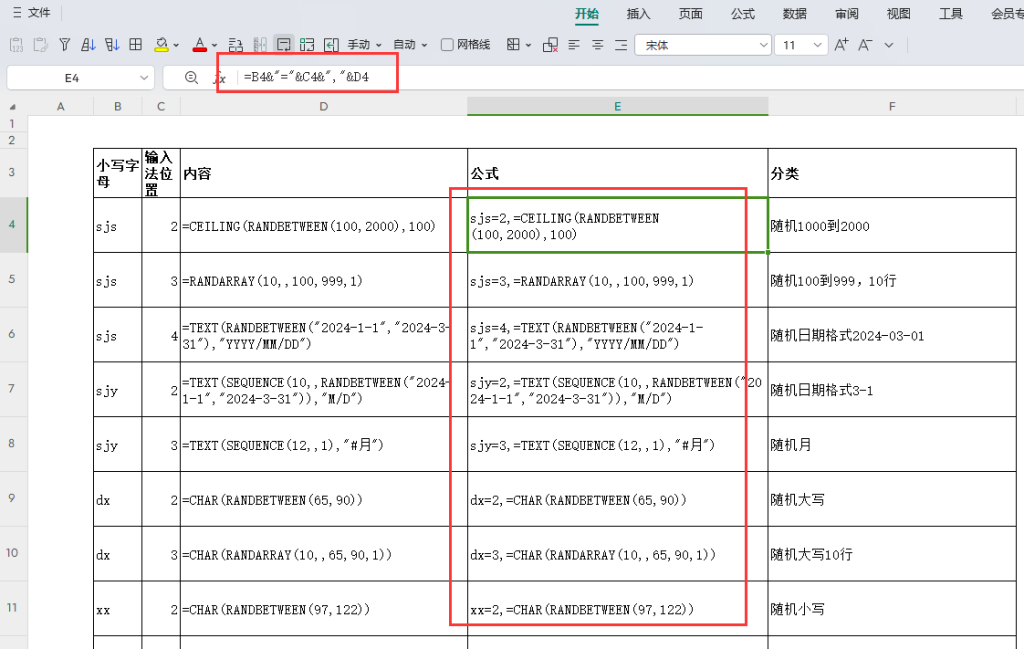Viewport: 1024px width, 649px height.
Task: Select row 9 header
Action: [13, 498]
